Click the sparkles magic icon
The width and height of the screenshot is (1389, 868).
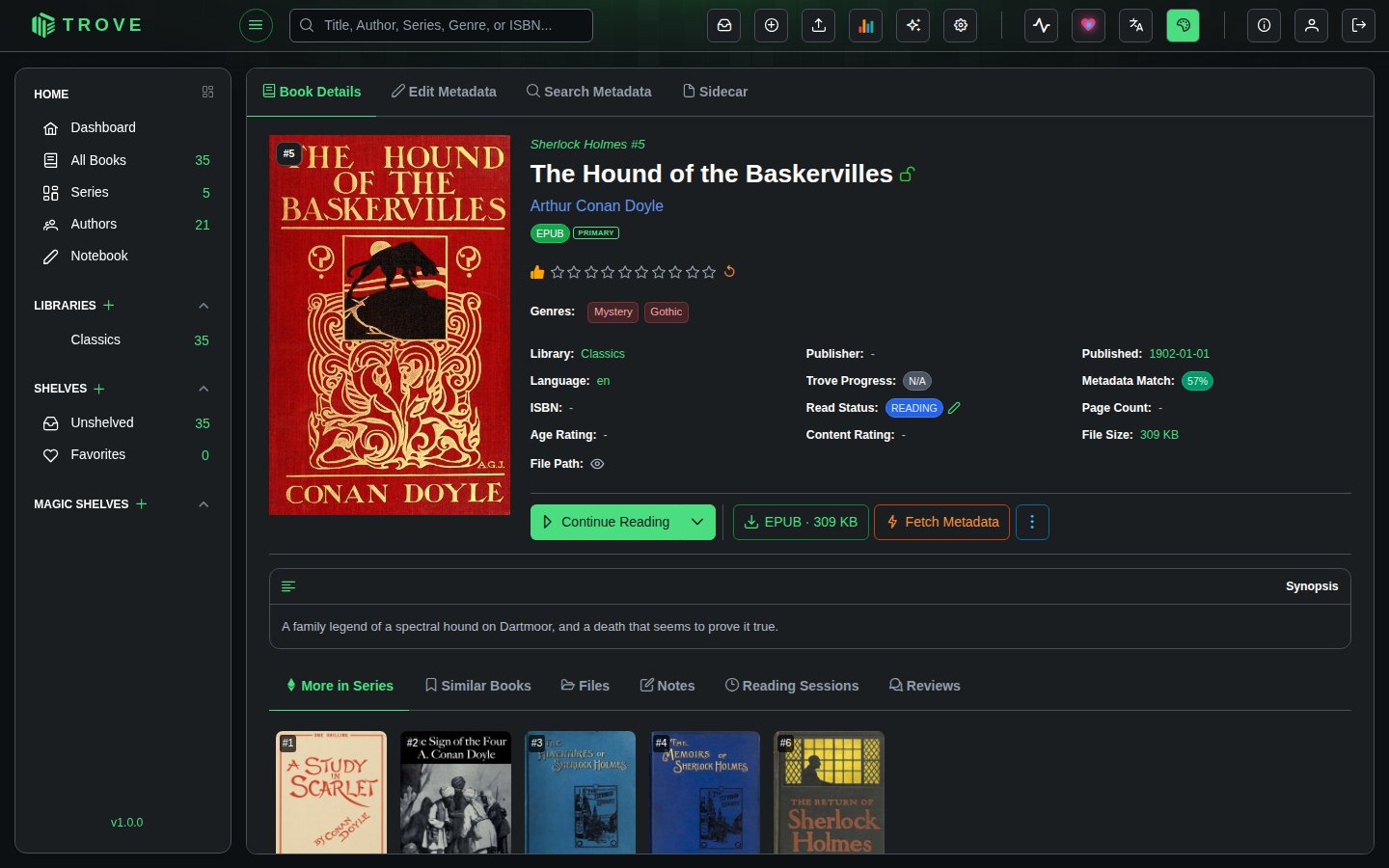(913, 25)
